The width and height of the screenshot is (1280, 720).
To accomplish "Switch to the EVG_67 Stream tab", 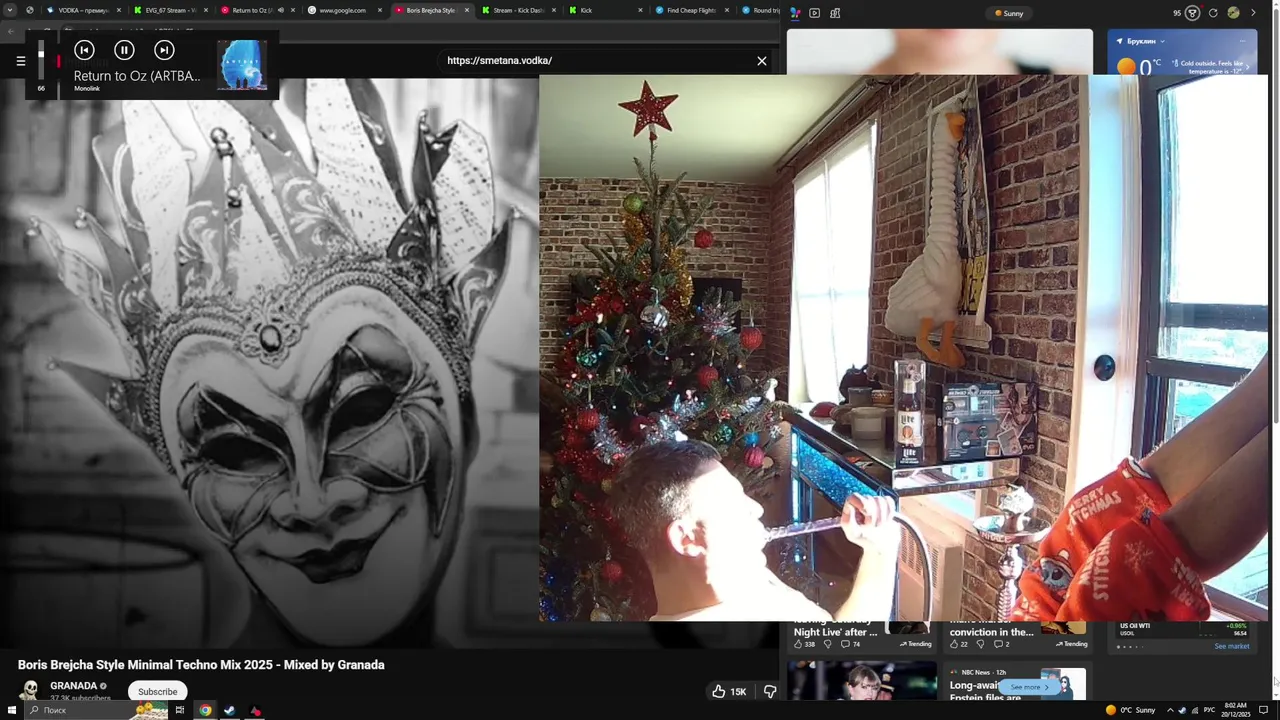I will (x=170, y=10).
